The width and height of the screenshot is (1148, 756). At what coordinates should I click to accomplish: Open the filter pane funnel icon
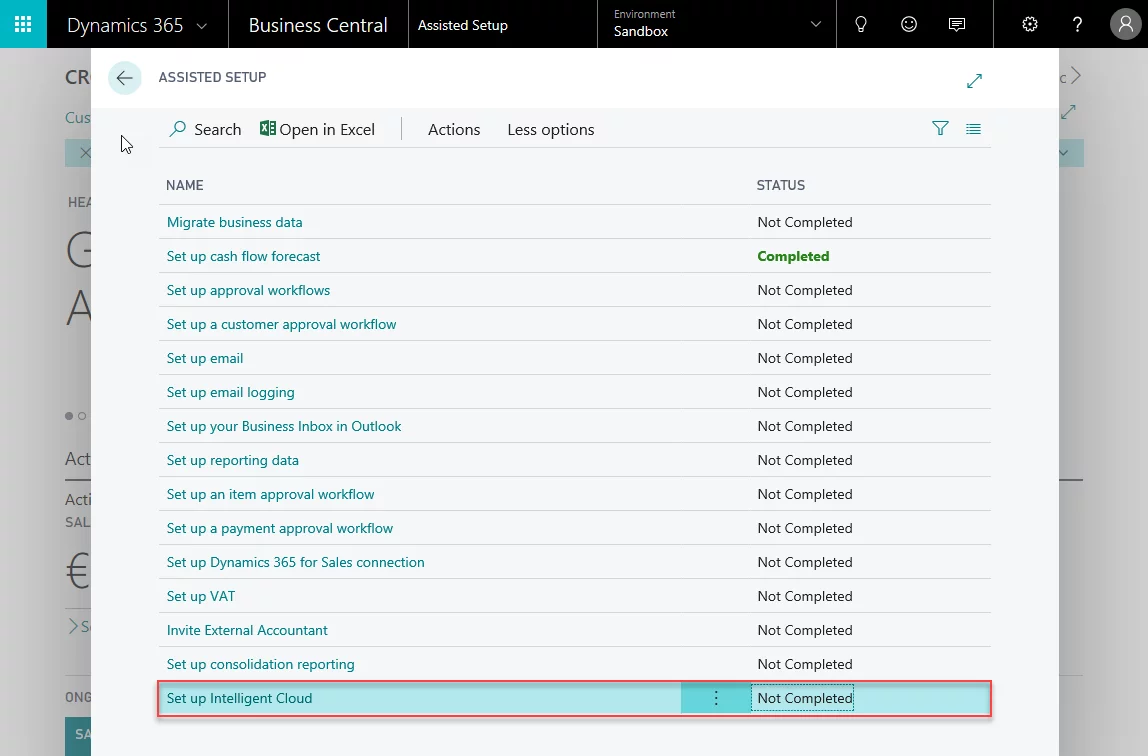pos(940,128)
